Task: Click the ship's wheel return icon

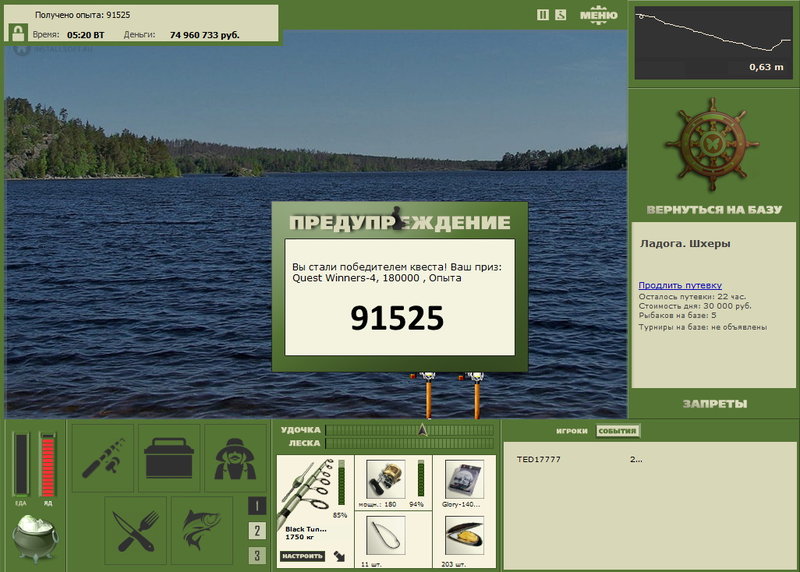Action: pyautogui.click(x=712, y=145)
